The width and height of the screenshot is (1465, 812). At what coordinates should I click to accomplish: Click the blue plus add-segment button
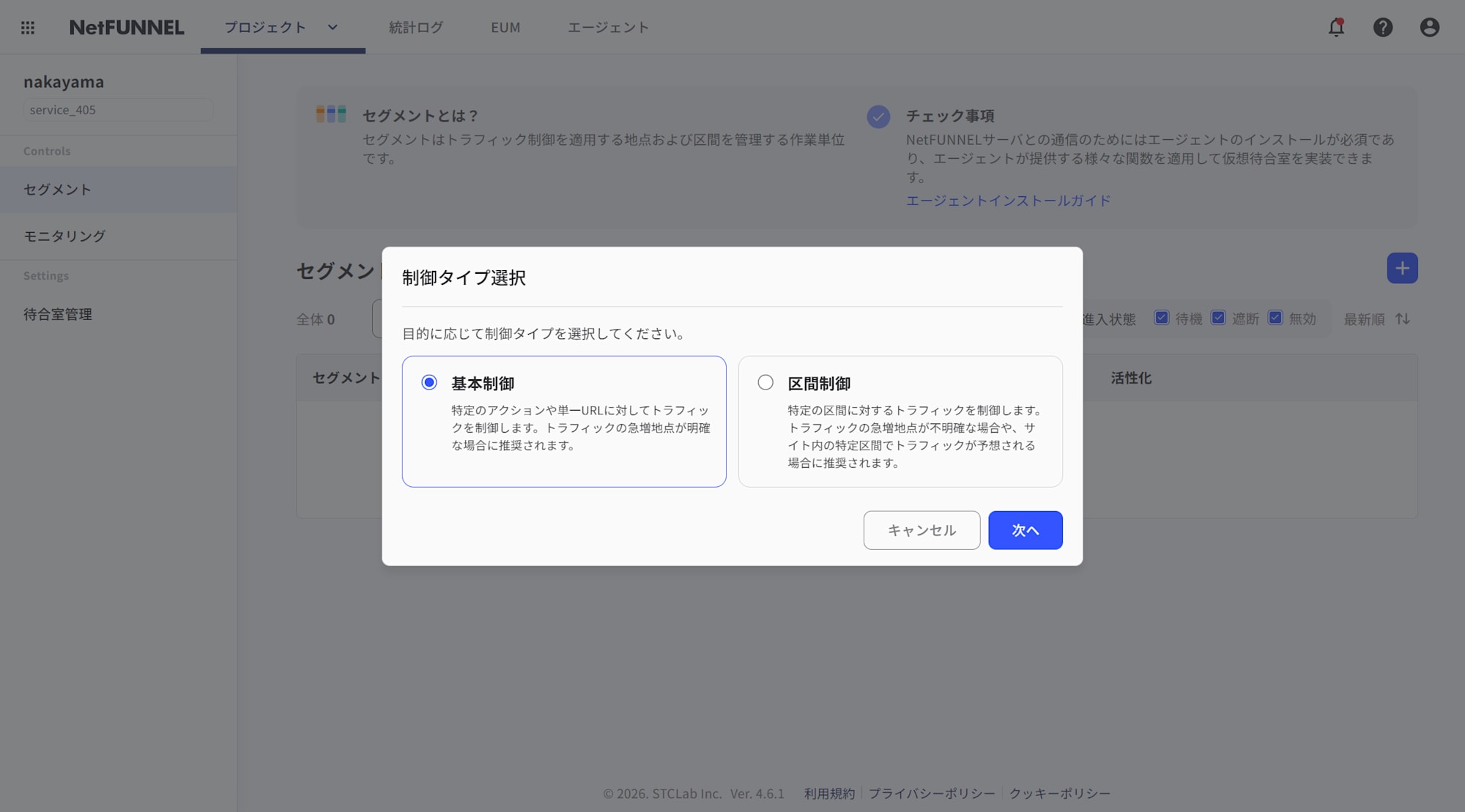[1401, 268]
